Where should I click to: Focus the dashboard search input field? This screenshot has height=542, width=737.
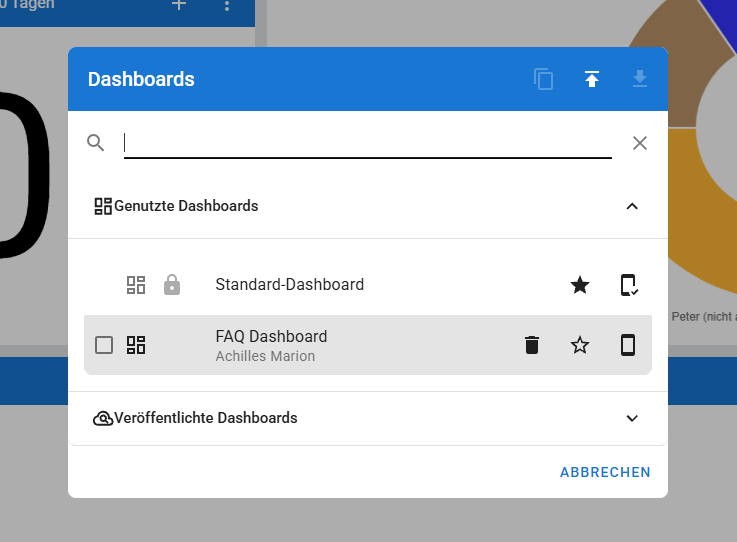coord(368,143)
